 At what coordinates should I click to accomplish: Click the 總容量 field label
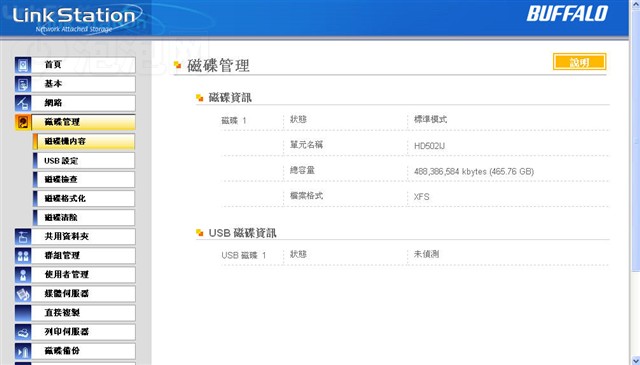(302, 170)
